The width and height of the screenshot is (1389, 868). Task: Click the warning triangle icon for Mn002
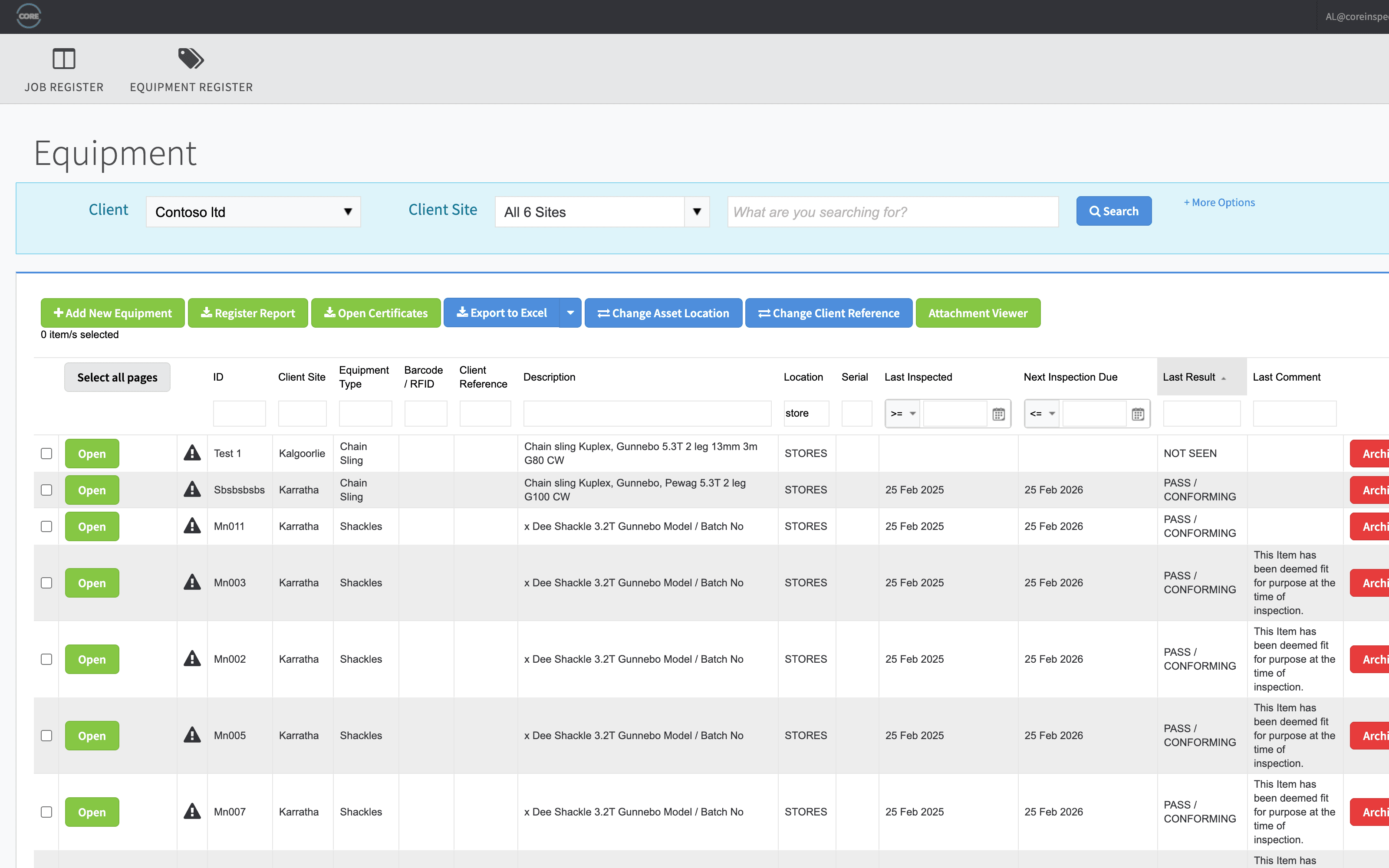point(192,658)
